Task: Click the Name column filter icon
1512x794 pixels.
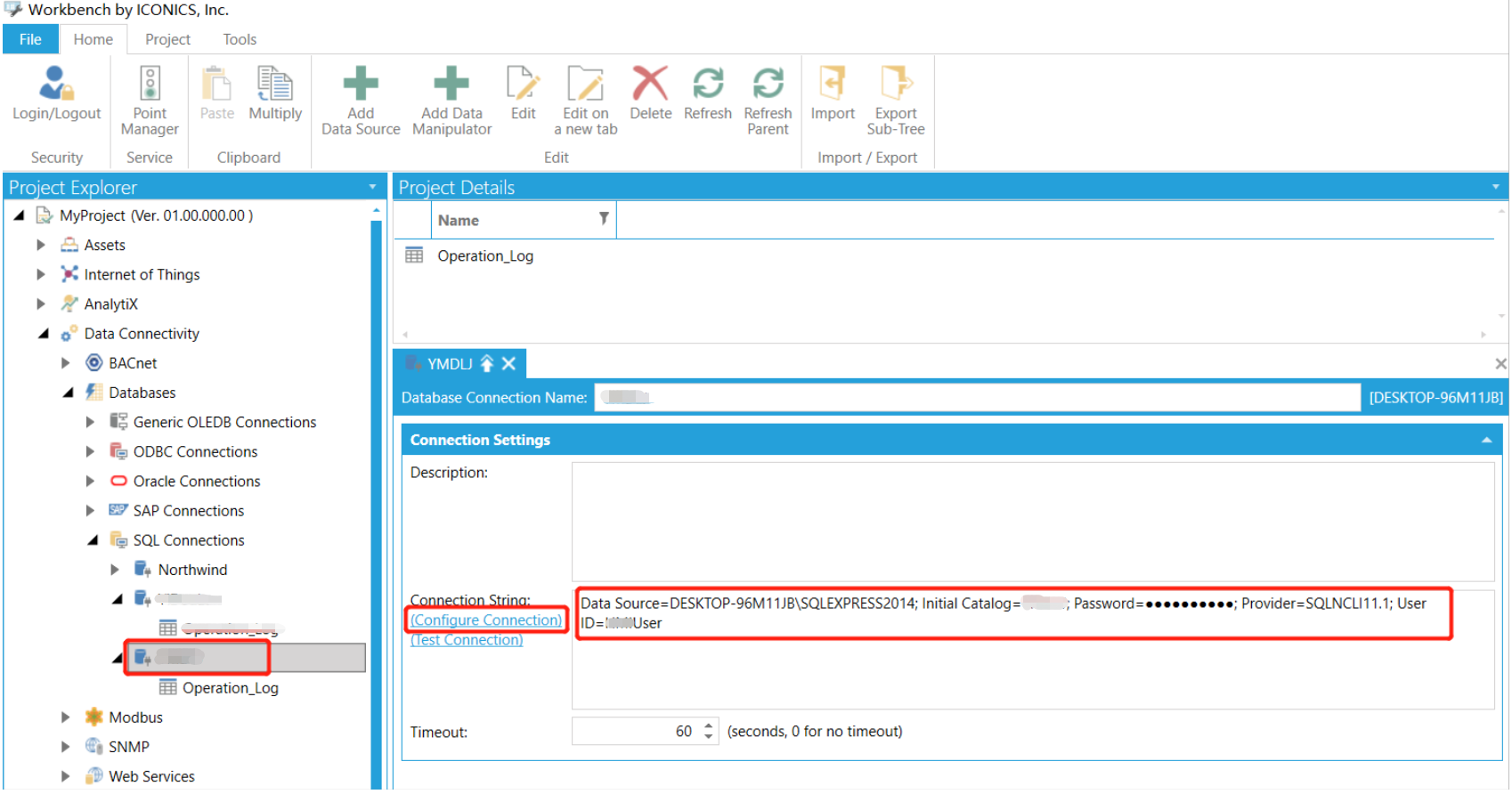Action: coord(604,219)
